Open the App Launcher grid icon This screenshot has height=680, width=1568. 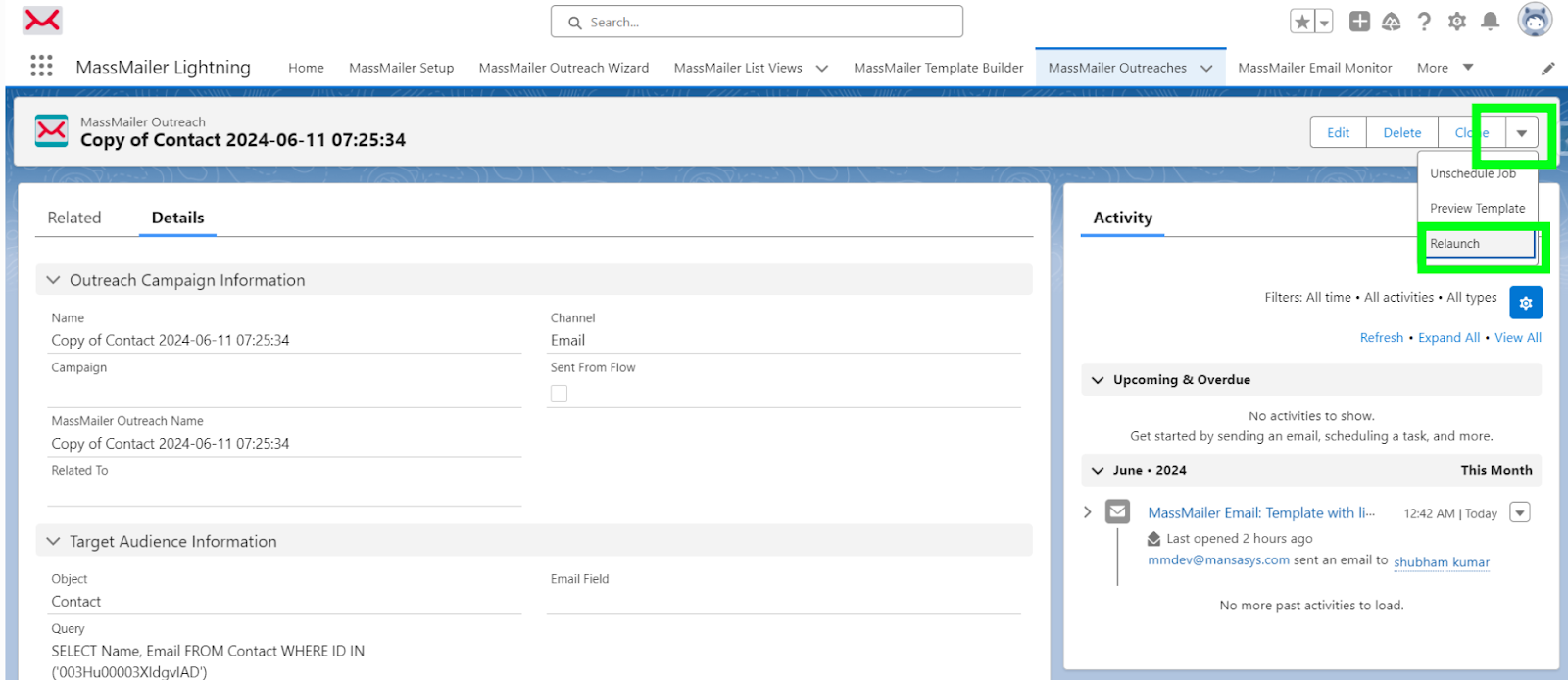coord(41,66)
